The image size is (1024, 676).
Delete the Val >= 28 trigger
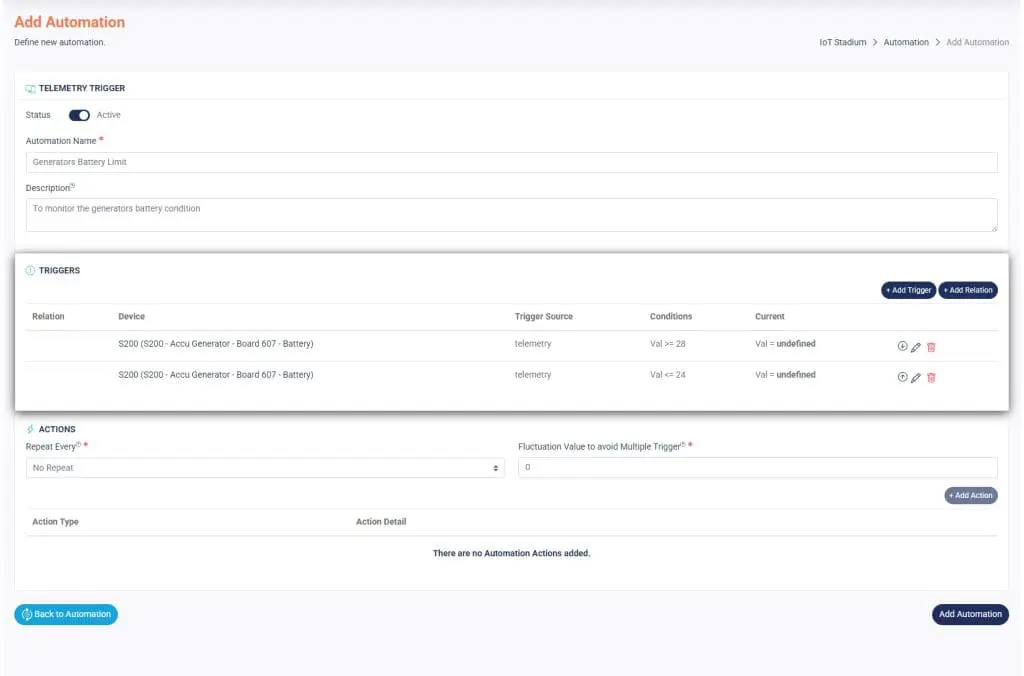(931, 347)
